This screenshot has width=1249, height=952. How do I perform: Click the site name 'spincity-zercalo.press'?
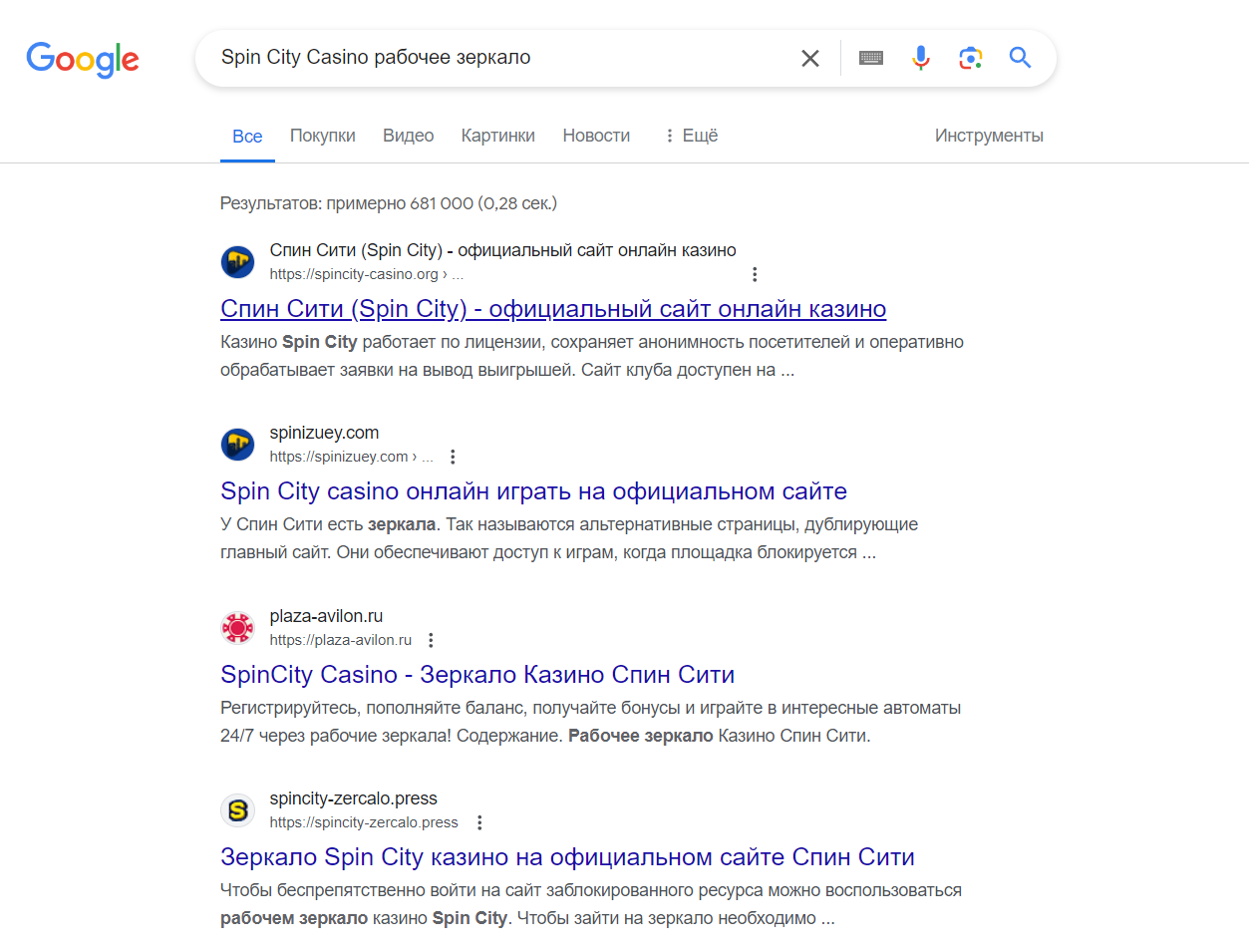pyautogui.click(x=354, y=798)
